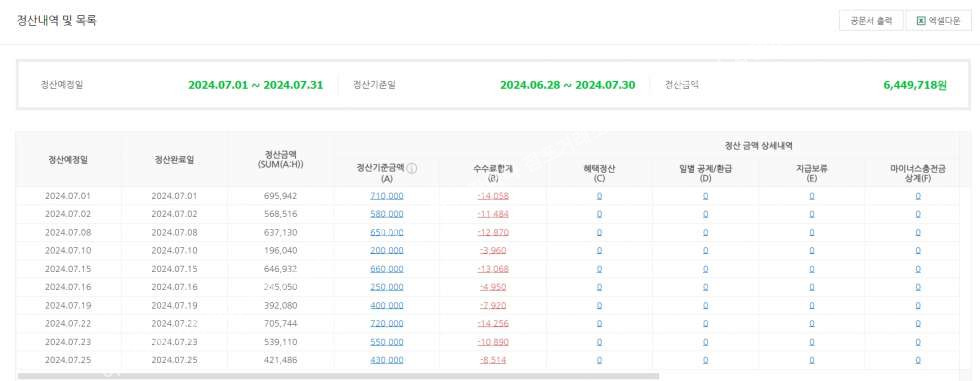The height and width of the screenshot is (381, 980).
Task: Open the -14,058 fee link in first row
Action: 492,195
